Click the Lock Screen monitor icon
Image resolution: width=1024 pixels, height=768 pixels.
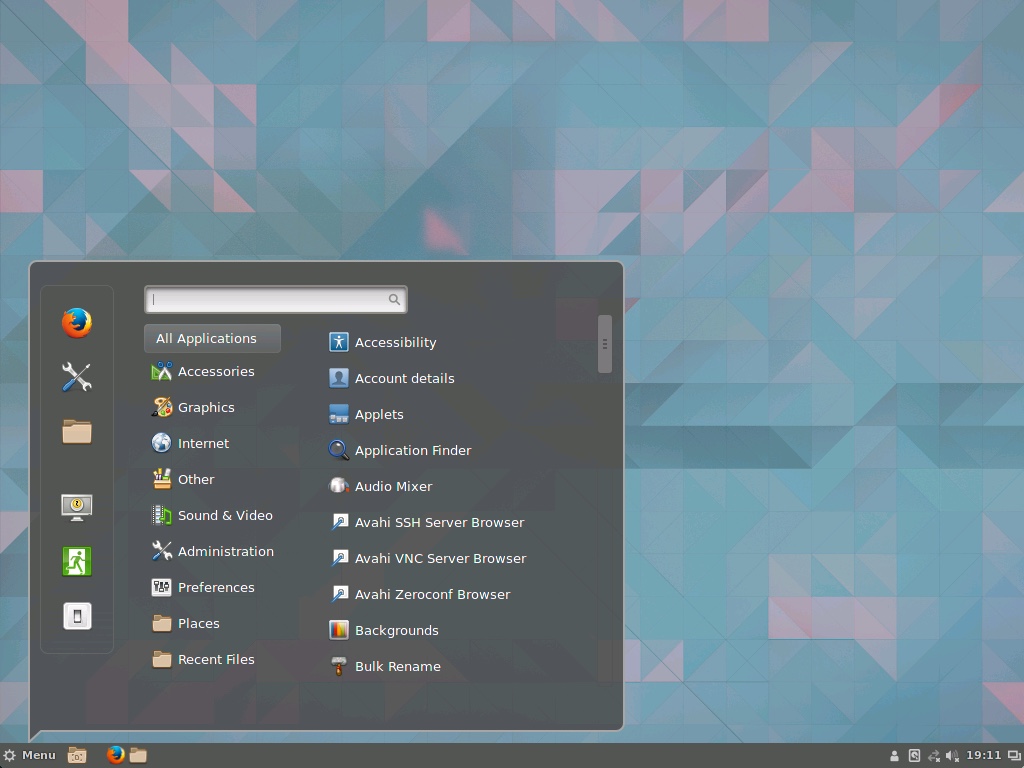click(76, 507)
